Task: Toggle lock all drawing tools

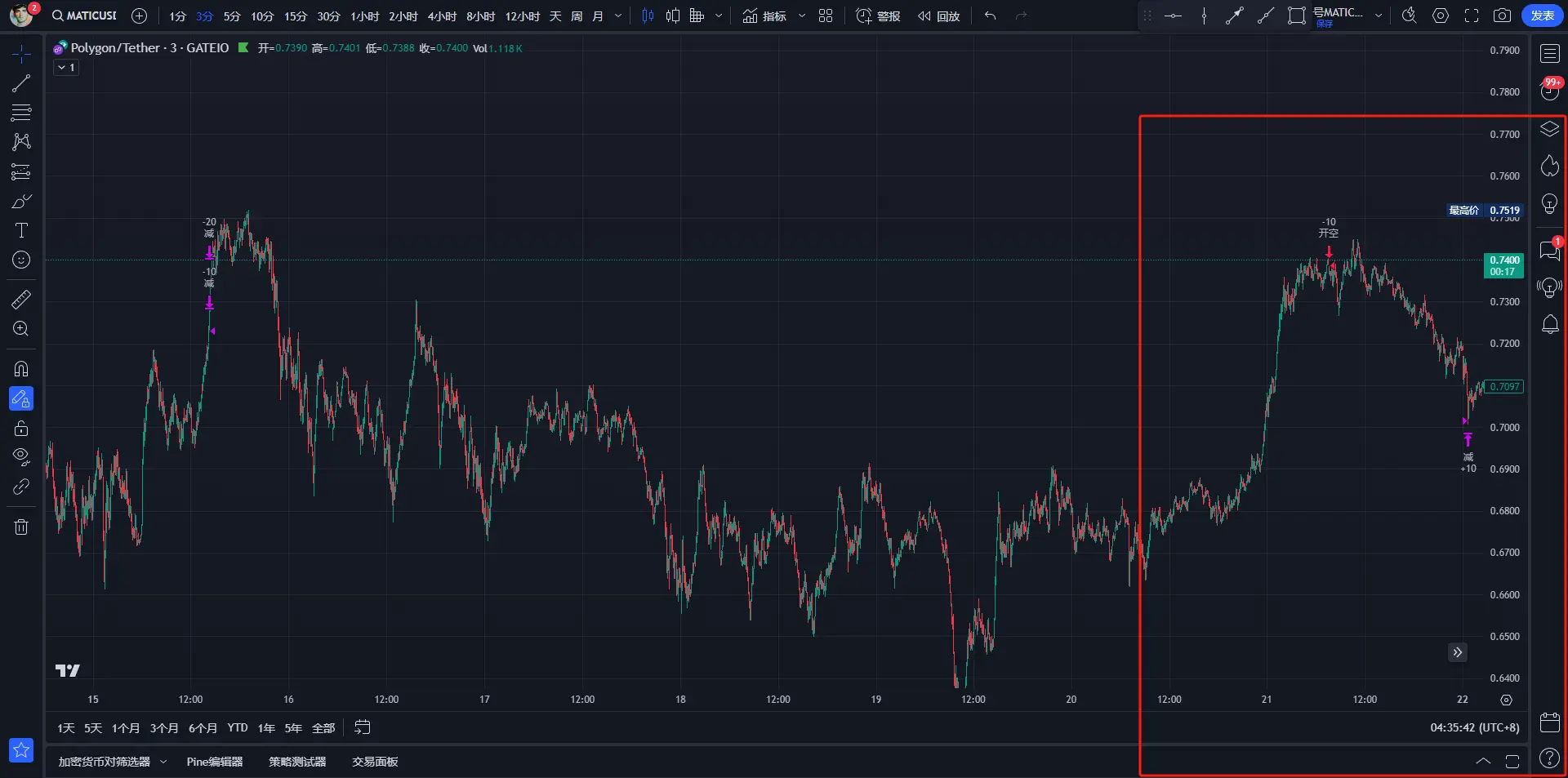Action: pyautogui.click(x=21, y=428)
